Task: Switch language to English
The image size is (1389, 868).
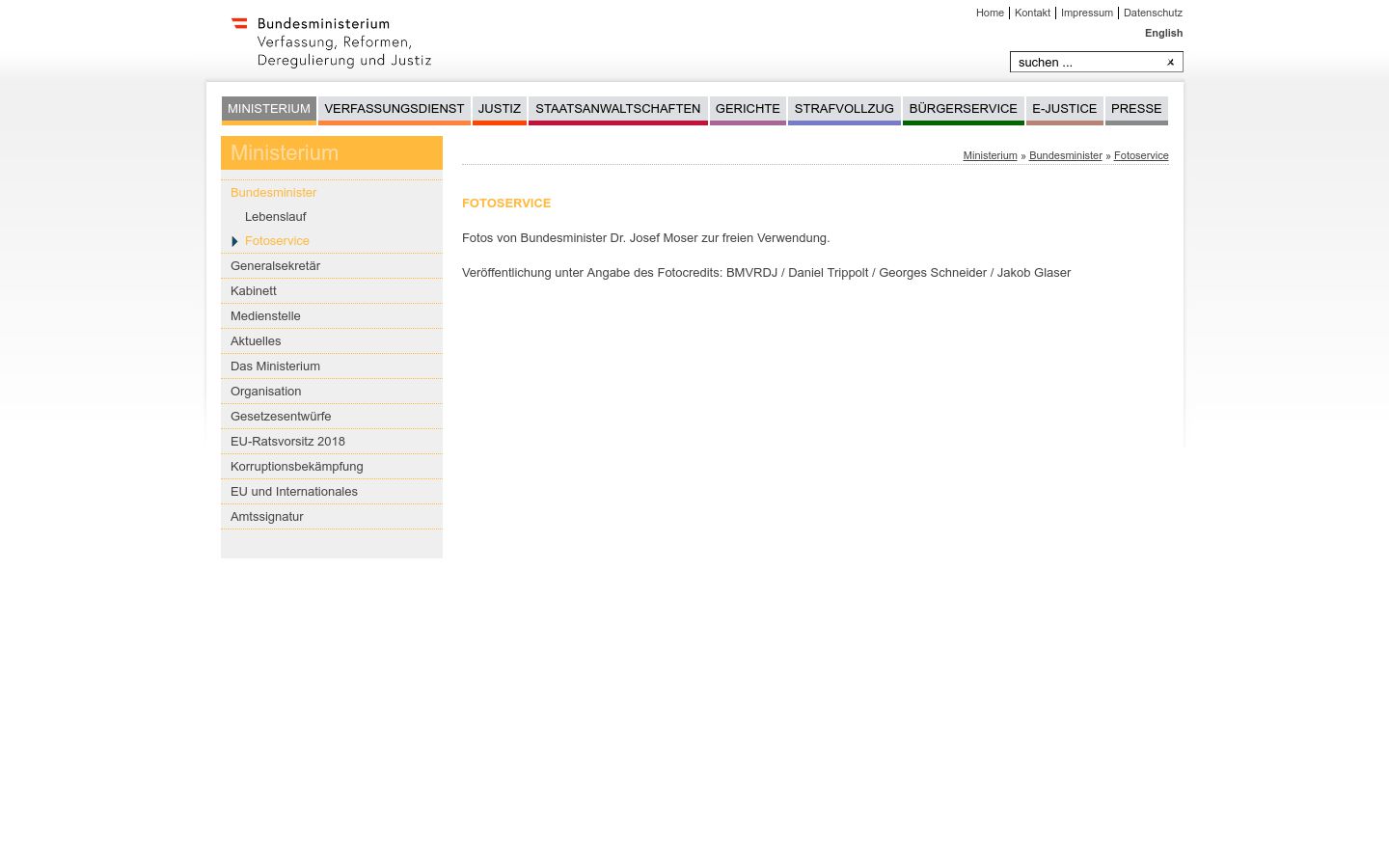Action: 1163,33
